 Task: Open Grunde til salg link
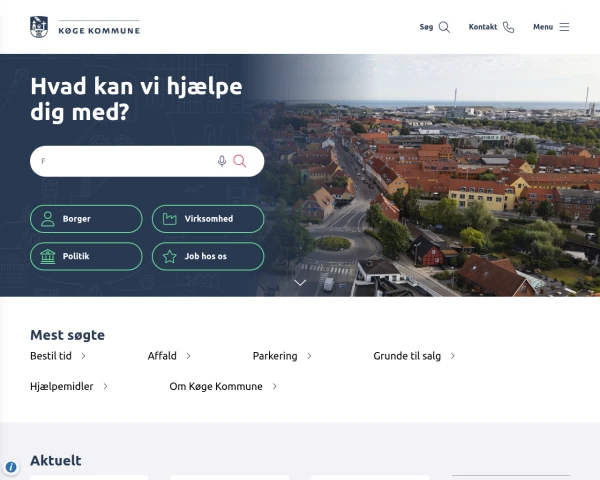407,356
